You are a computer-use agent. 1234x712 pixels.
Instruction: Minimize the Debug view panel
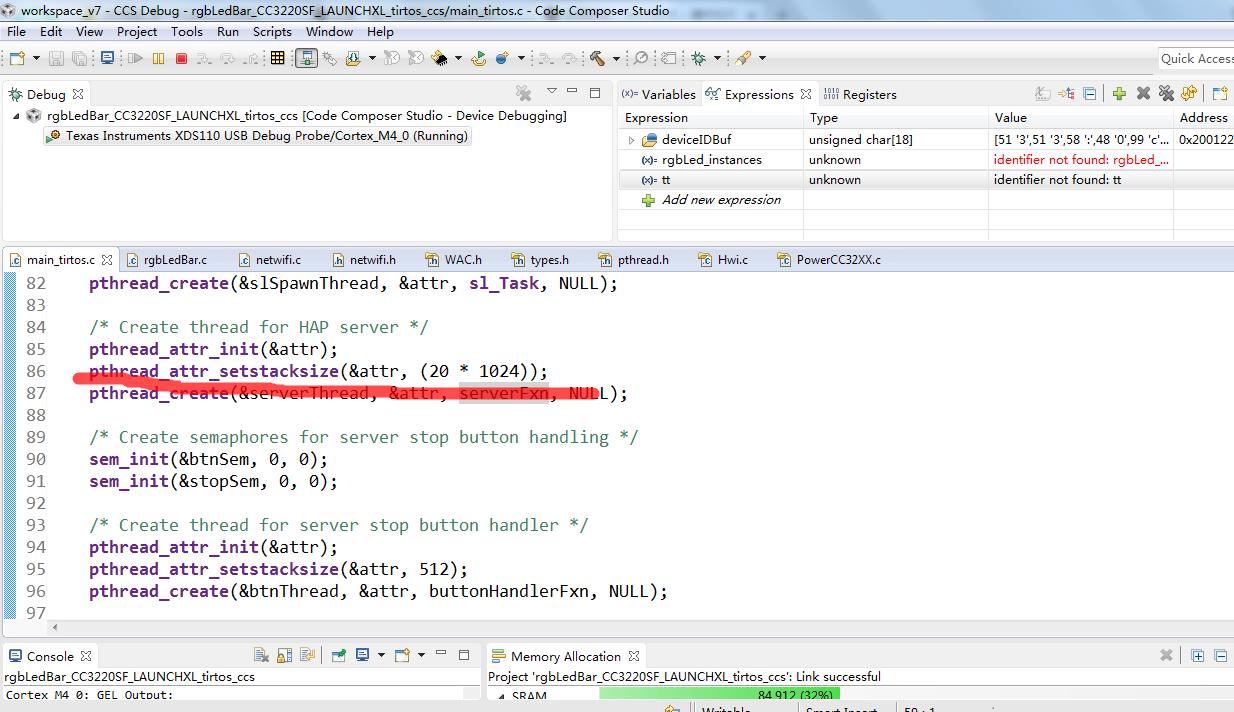pyautogui.click(x=572, y=92)
